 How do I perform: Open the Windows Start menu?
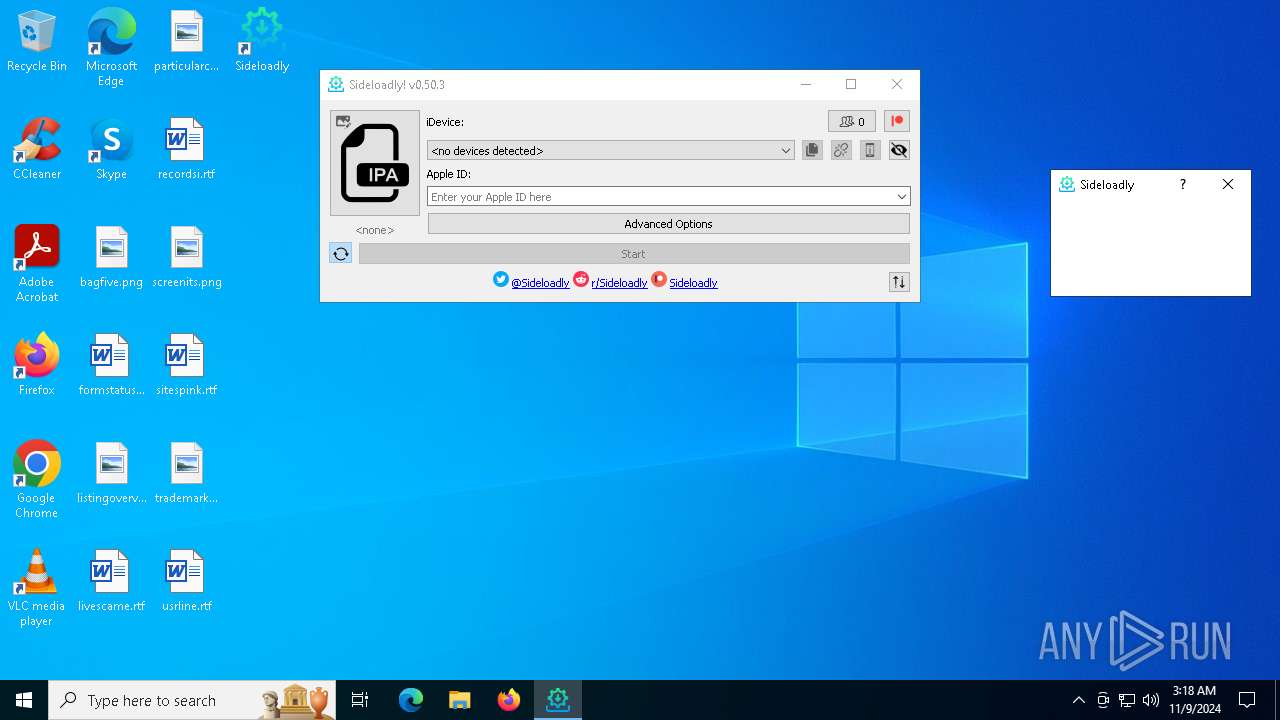pyautogui.click(x=24, y=700)
